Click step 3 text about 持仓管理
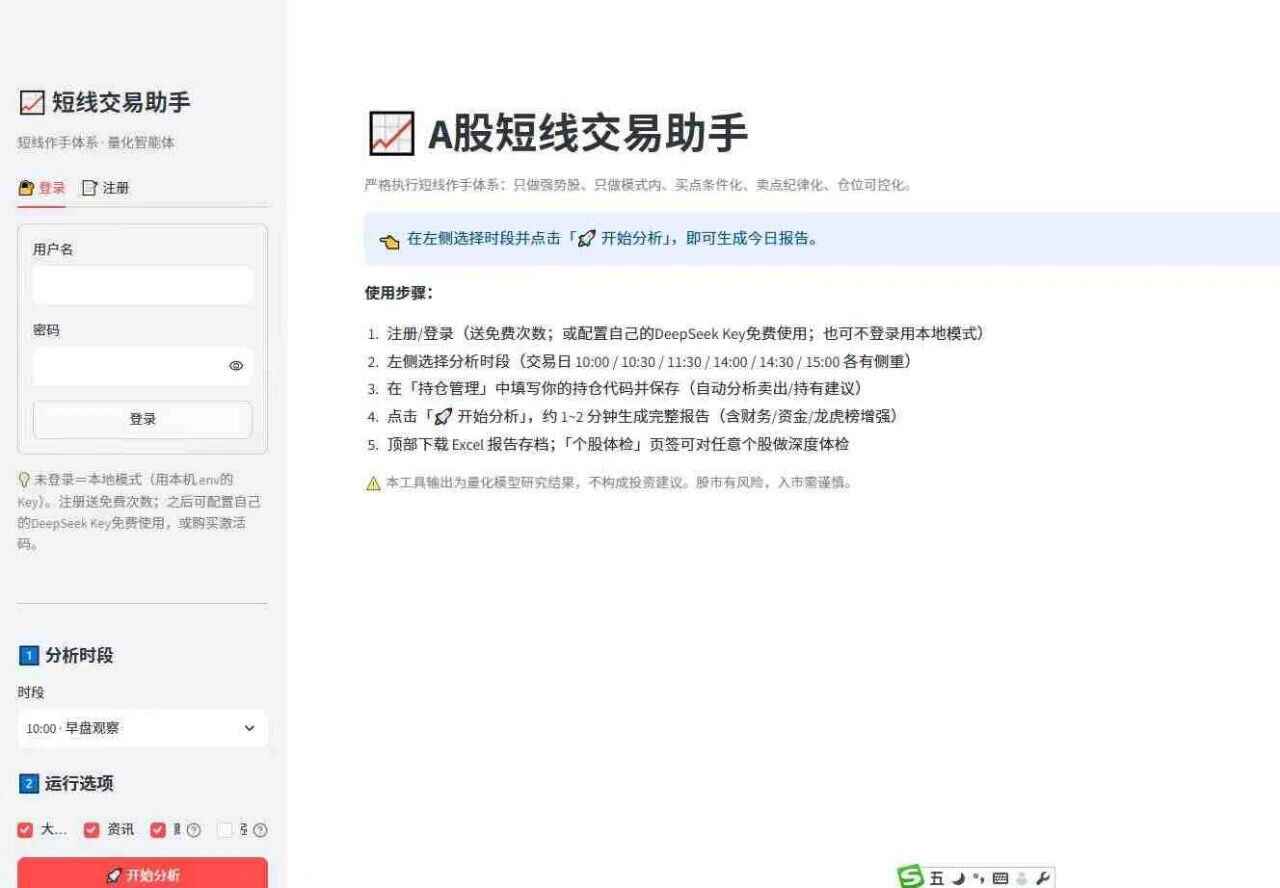1280x888 pixels. coord(624,389)
